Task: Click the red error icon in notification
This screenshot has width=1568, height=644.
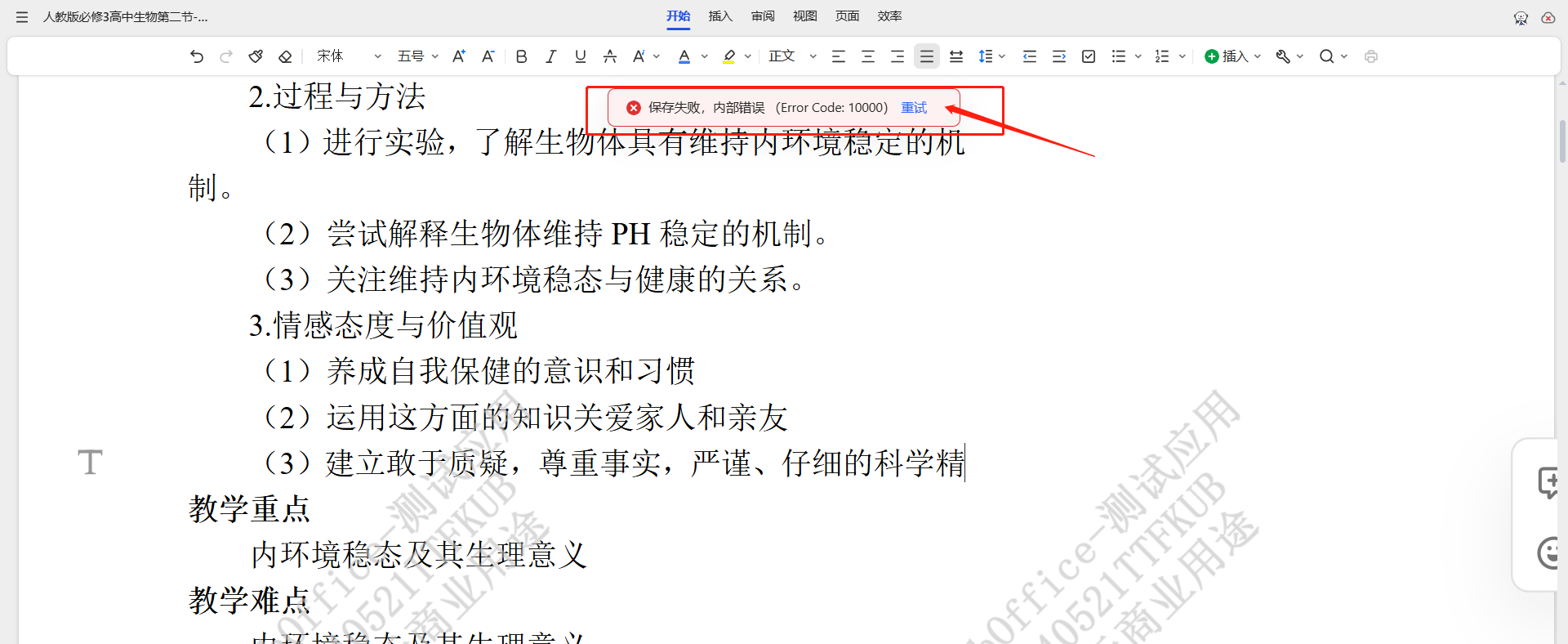Action: (x=634, y=108)
